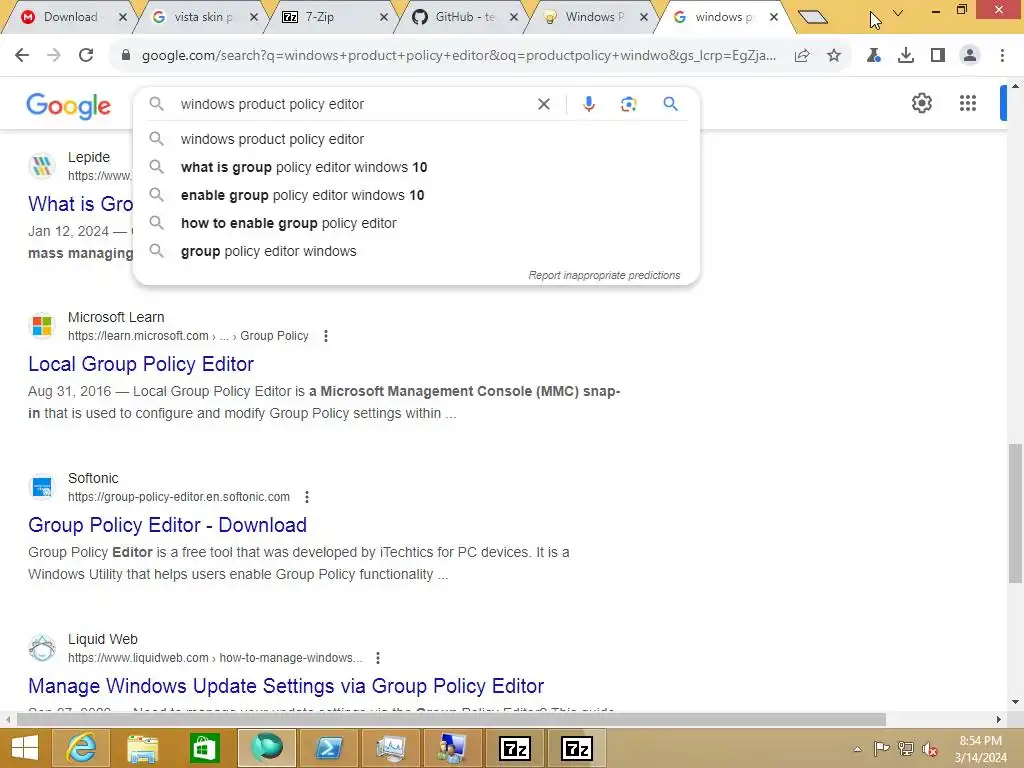1024x768 pixels.
Task: Toggle the side panel icon
Action: click(x=938, y=56)
